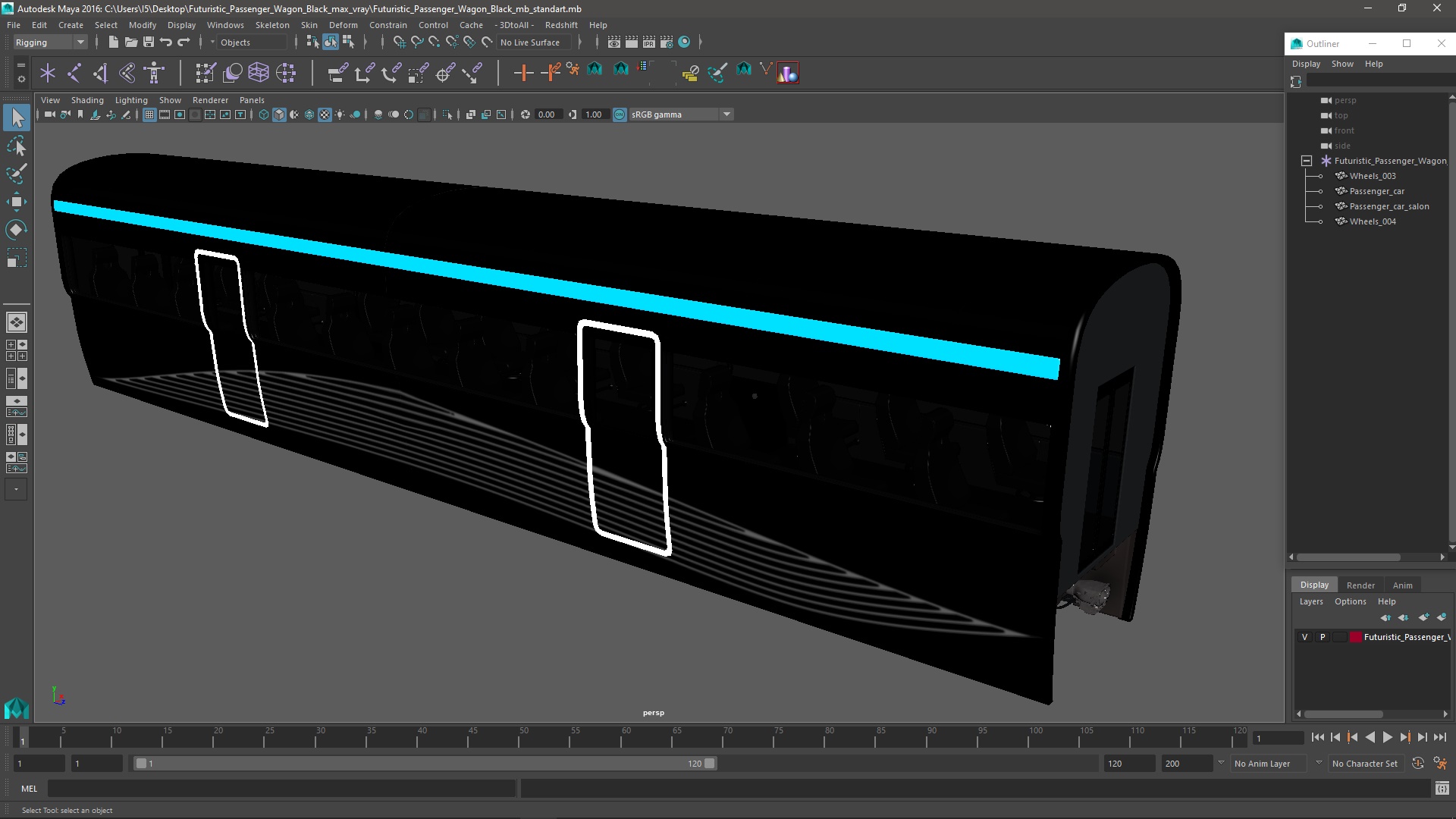Toggle V visibility of Futuristic_Passenger layer

[1304, 637]
